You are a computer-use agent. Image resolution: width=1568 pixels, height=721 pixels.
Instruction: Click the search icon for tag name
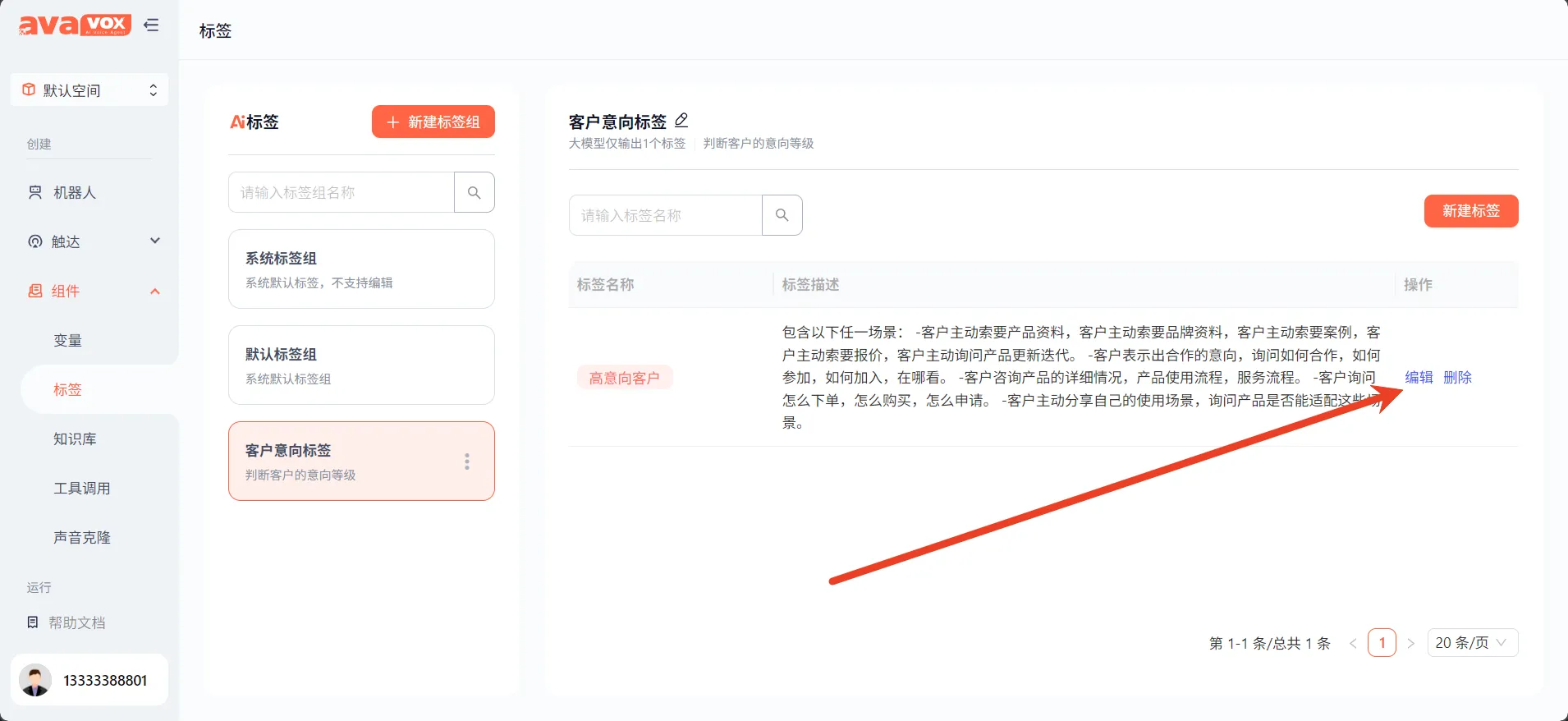(782, 215)
